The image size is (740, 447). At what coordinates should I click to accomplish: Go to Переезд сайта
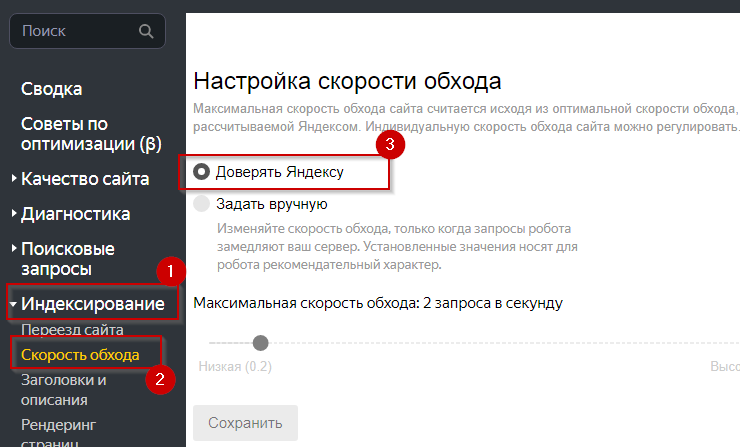click(x=72, y=329)
